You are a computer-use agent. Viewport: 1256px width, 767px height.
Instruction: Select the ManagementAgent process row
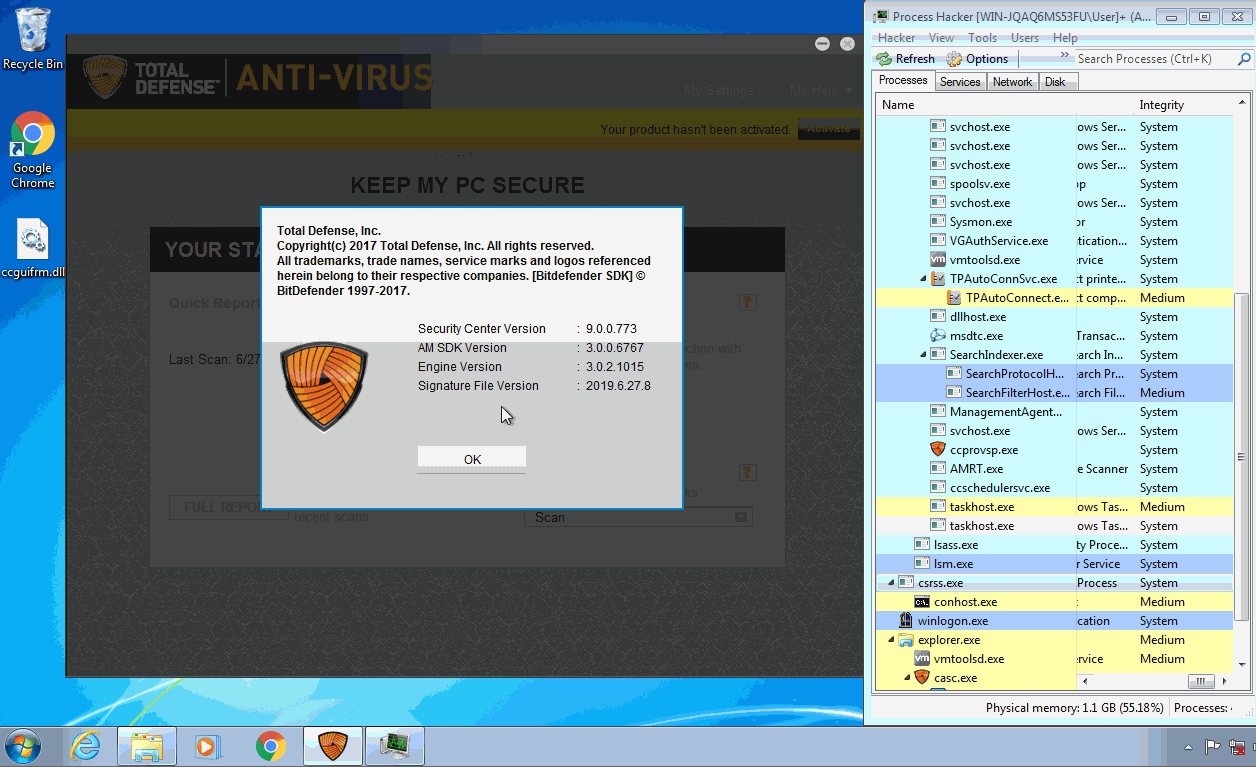tap(1055, 412)
